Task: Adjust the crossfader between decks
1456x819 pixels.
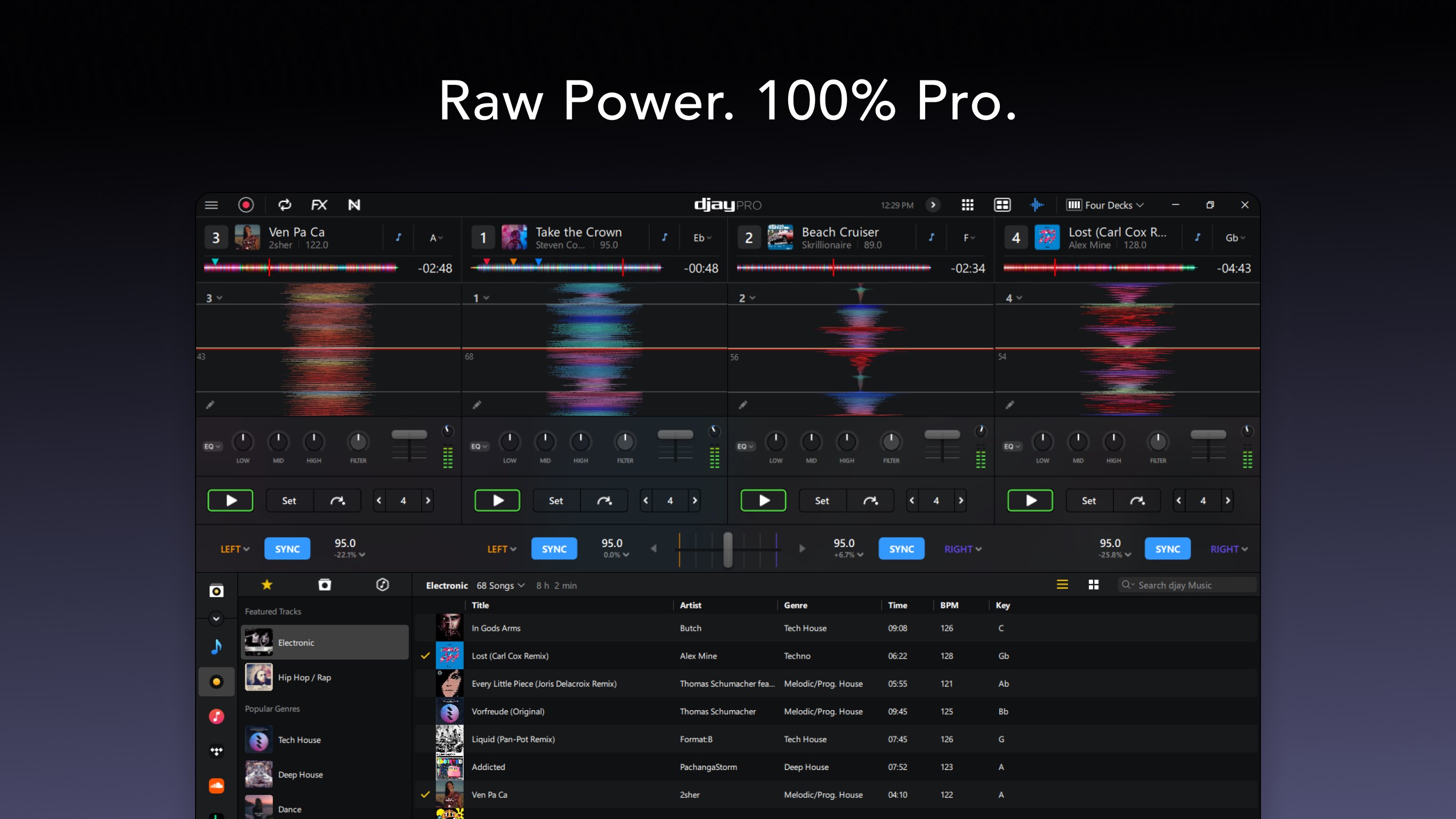Action: [727, 549]
